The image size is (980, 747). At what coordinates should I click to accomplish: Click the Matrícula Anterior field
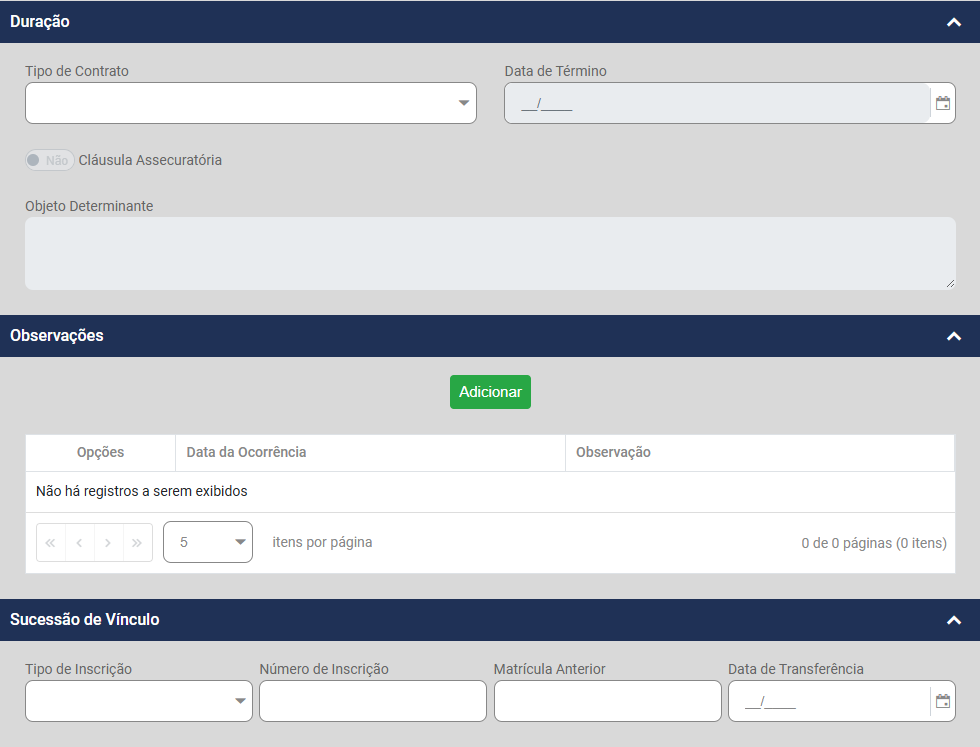[608, 701]
